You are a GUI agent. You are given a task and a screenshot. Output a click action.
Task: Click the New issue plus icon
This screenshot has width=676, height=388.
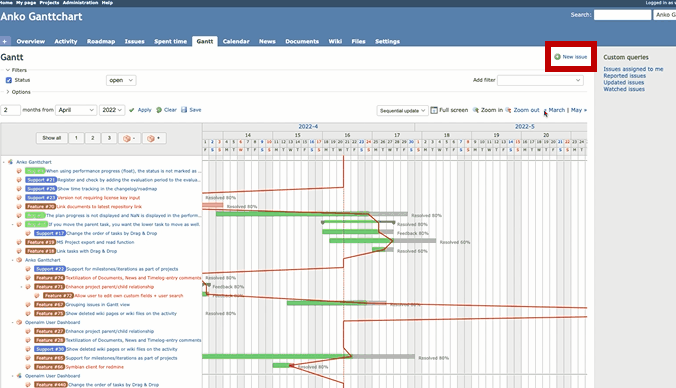pos(557,57)
